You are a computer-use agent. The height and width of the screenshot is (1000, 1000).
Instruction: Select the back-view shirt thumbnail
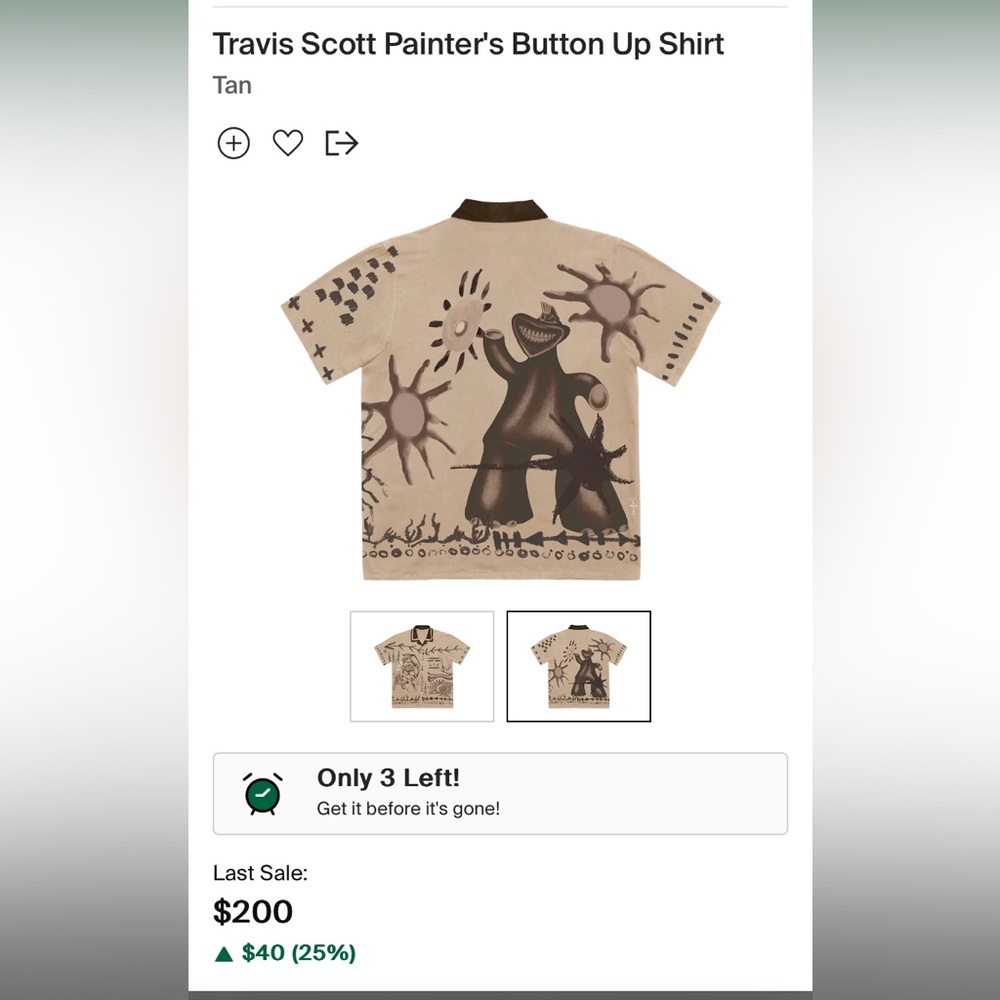click(x=580, y=665)
